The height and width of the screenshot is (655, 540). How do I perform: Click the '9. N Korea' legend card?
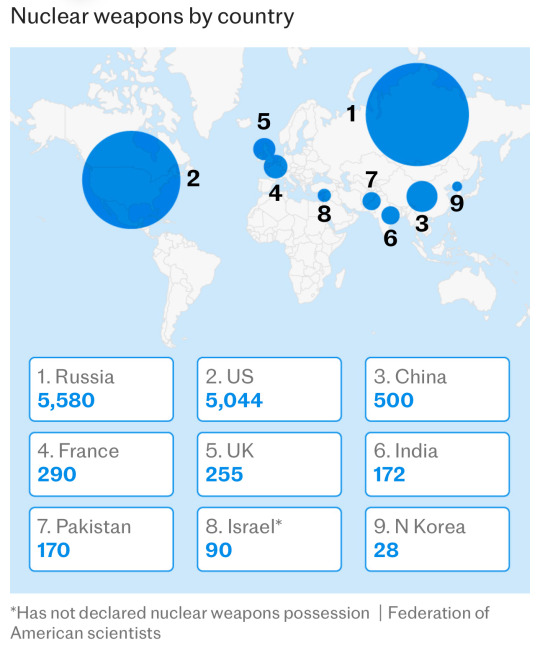point(437,539)
